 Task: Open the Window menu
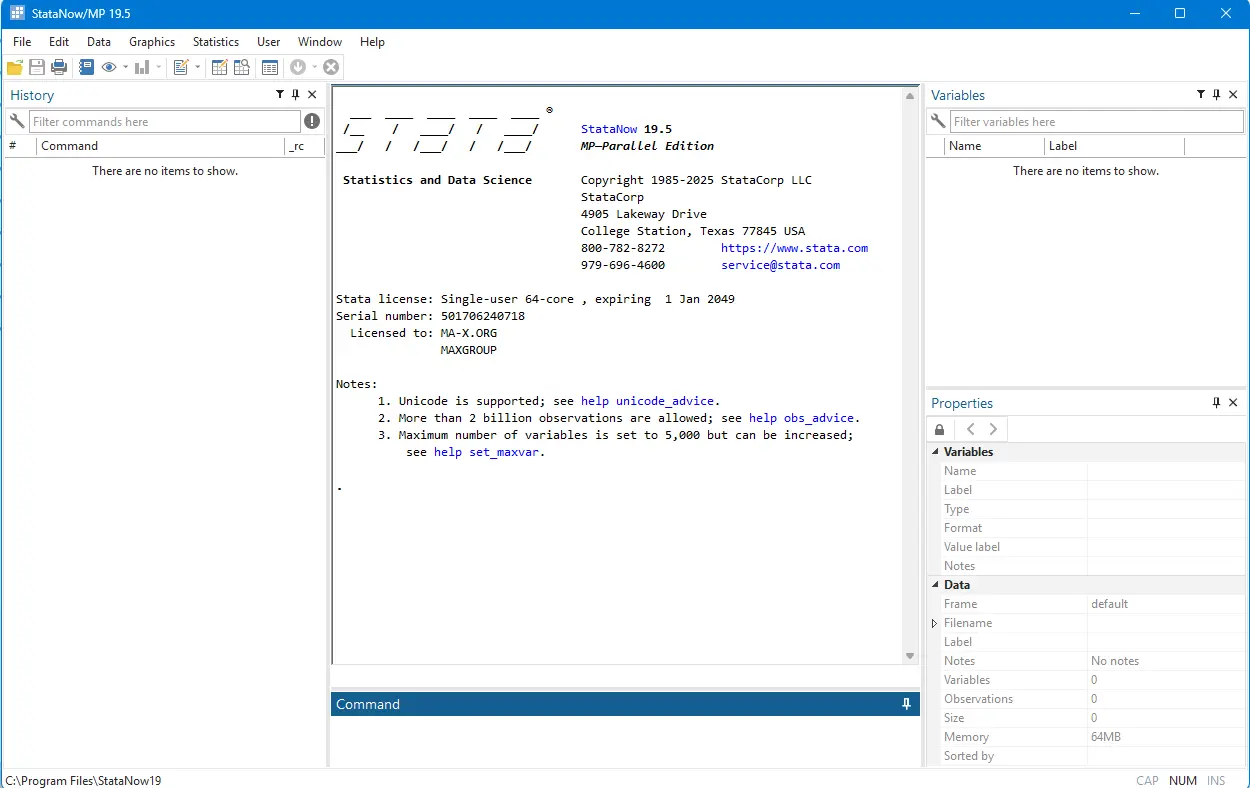pyautogui.click(x=320, y=42)
